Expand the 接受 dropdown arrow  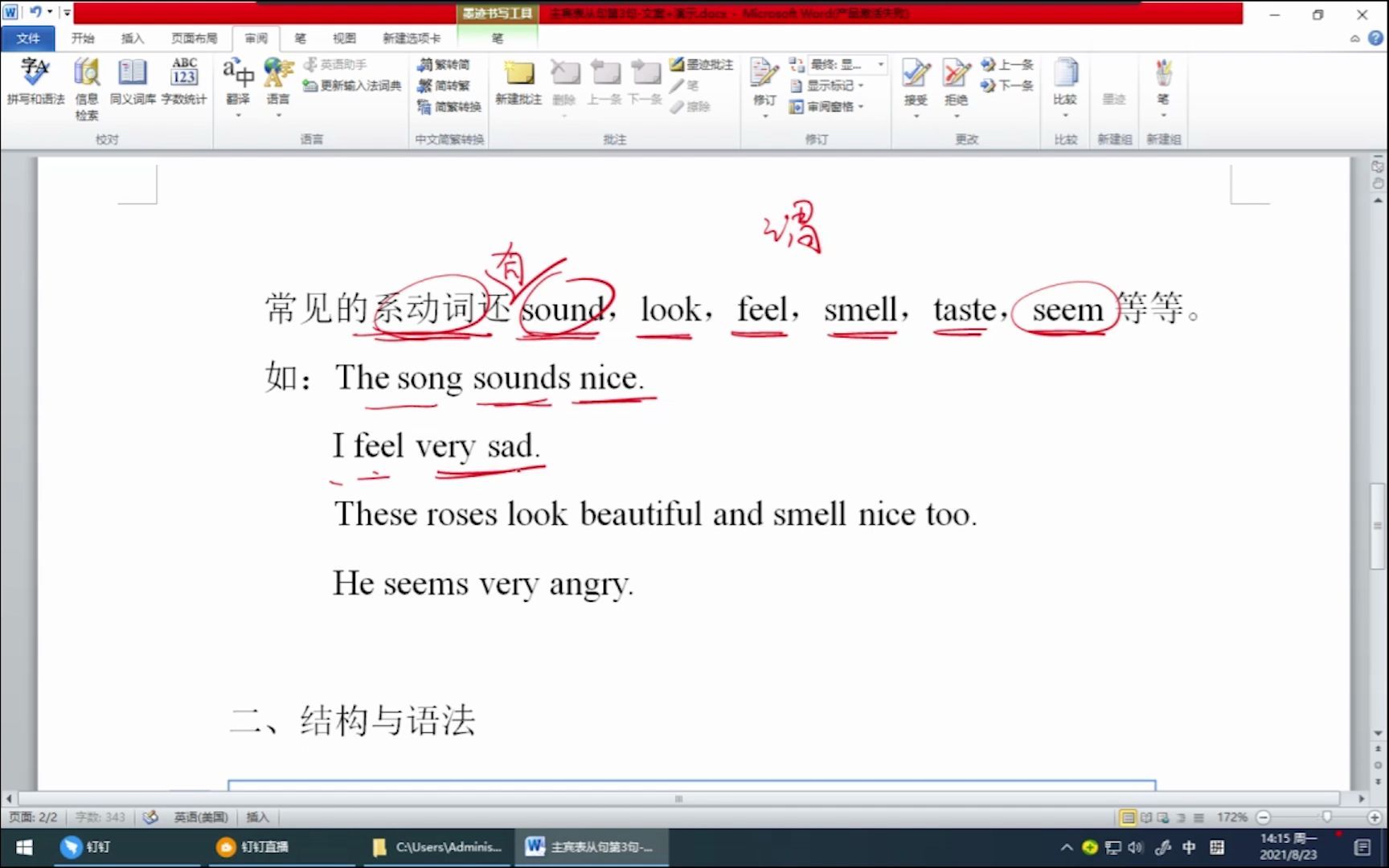(x=916, y=116)
